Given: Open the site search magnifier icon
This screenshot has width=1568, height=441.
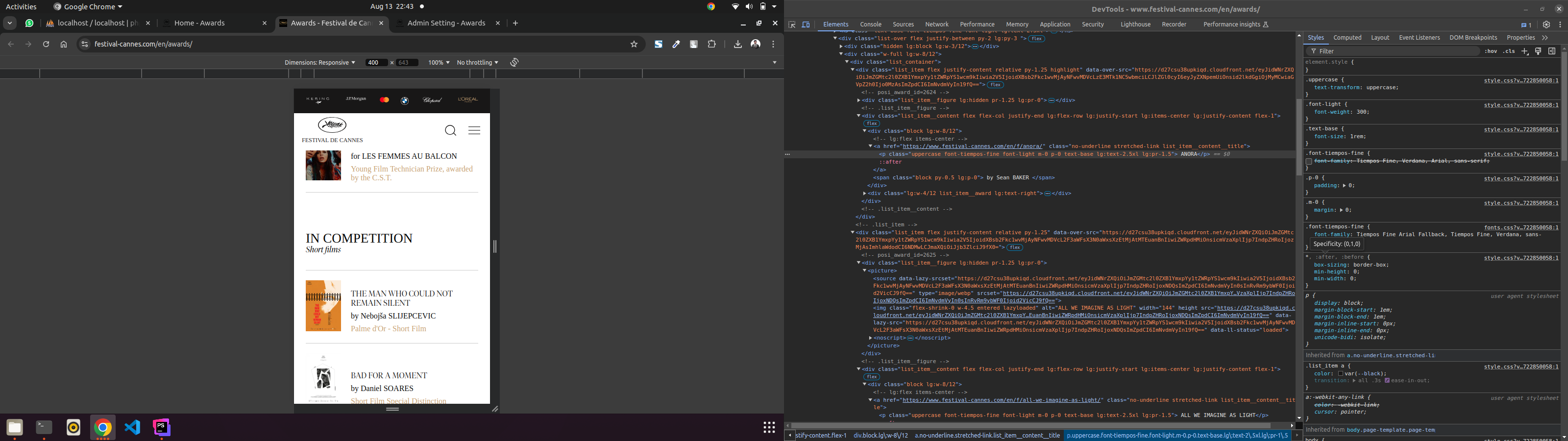Looking at the screenshot, I should point(450,131).
